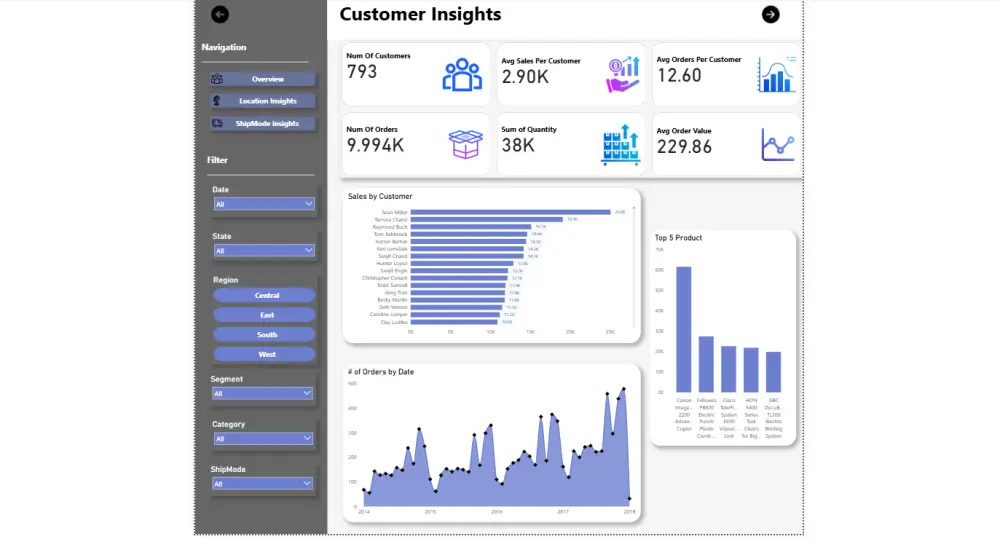Open the ShipMode Insights page
The width and height of the screenshot is (1000, 539).
pos(263,123)
